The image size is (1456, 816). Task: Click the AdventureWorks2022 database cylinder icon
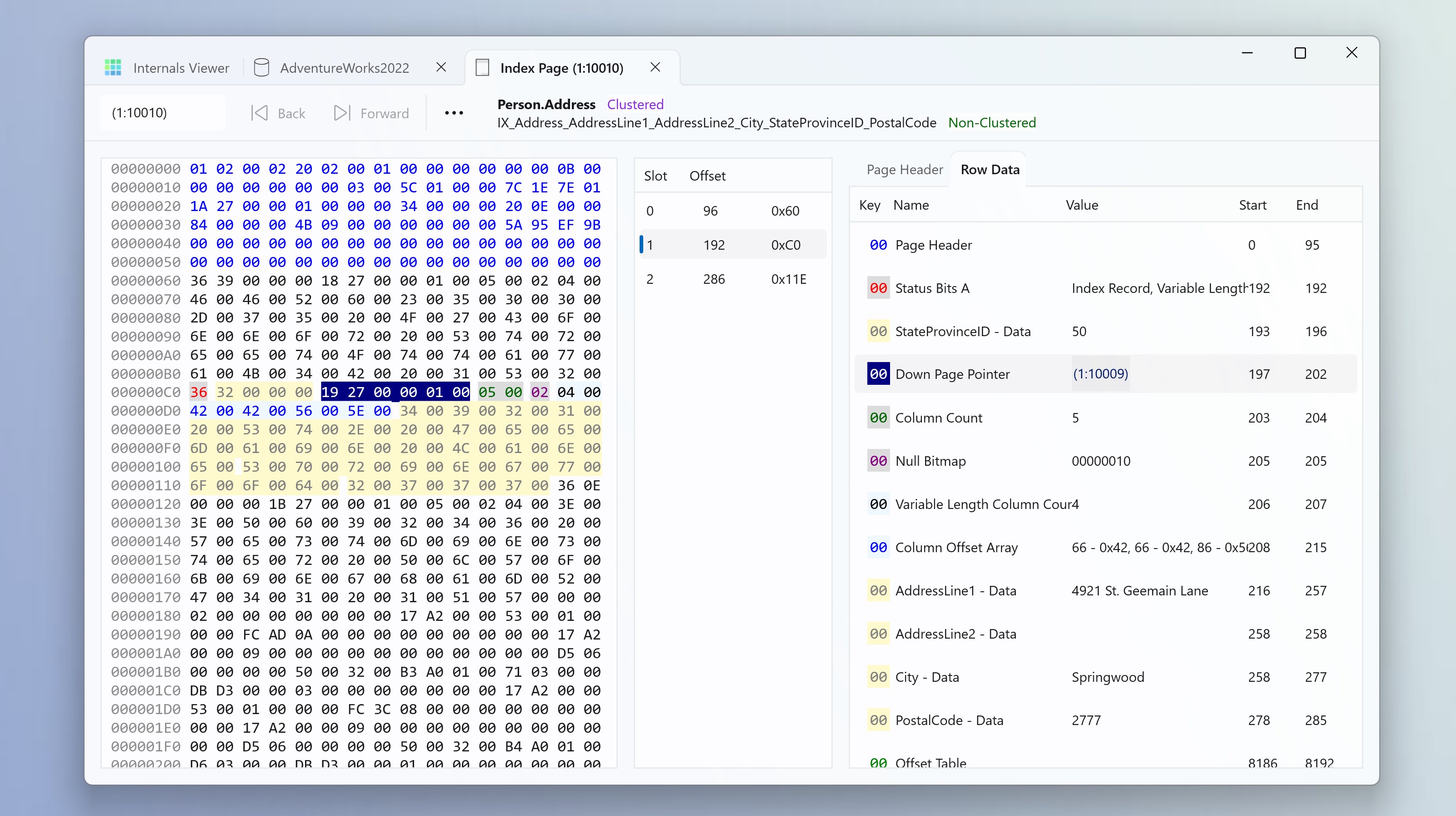coord(261,68)
